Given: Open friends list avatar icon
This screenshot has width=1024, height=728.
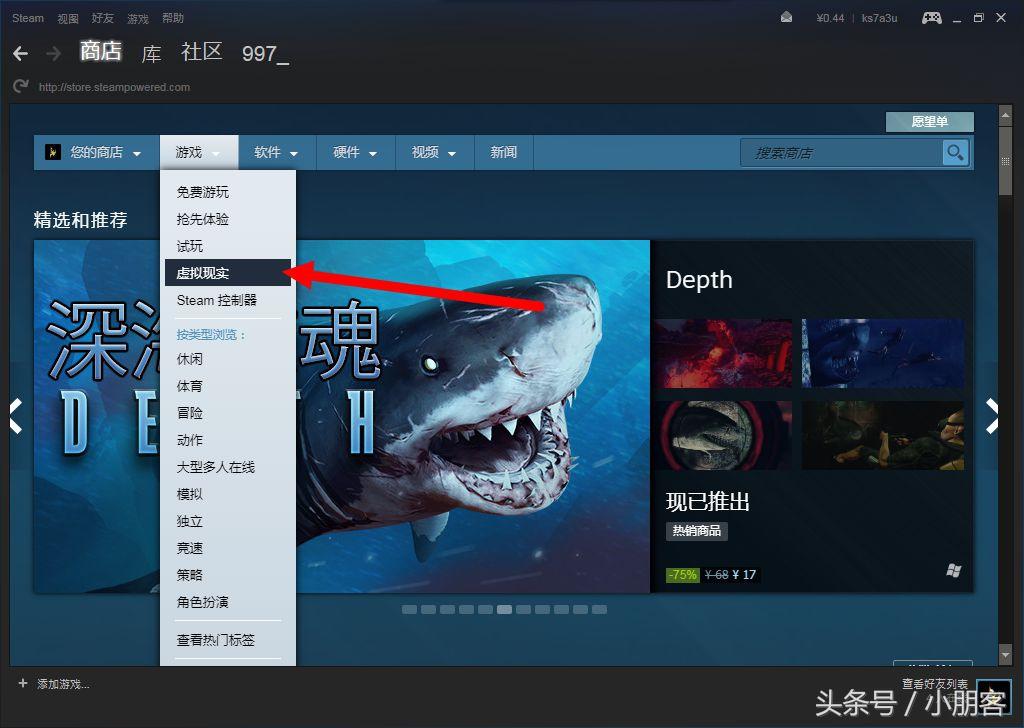Looking at the screenshot, I should pyautogui.click(x=993, y=696).
